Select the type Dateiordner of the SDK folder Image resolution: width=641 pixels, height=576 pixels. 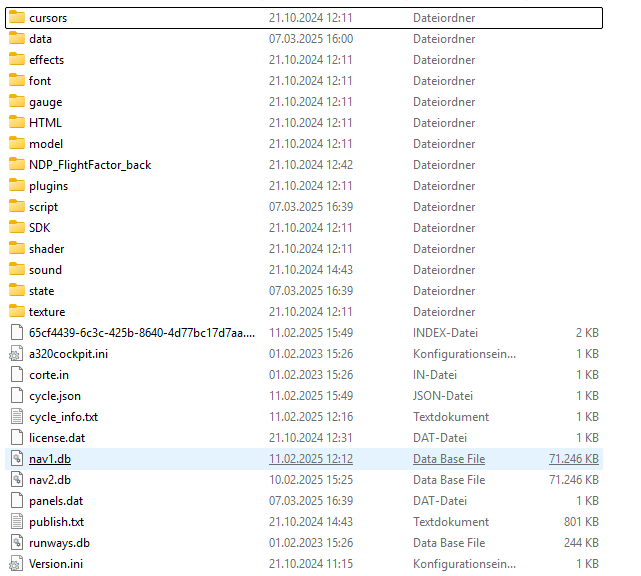click(x=444, y=228)
